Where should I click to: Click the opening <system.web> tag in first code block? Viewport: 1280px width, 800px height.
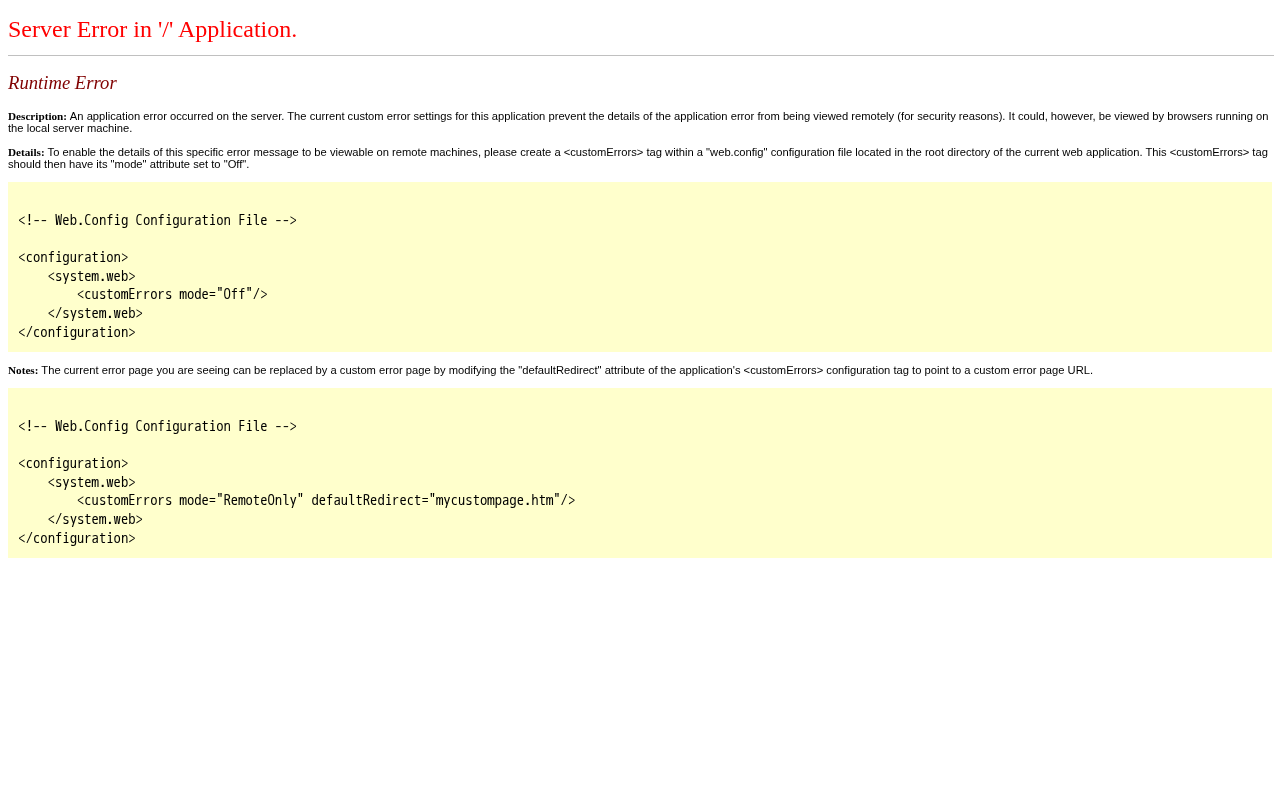click(x=91, y=276)
